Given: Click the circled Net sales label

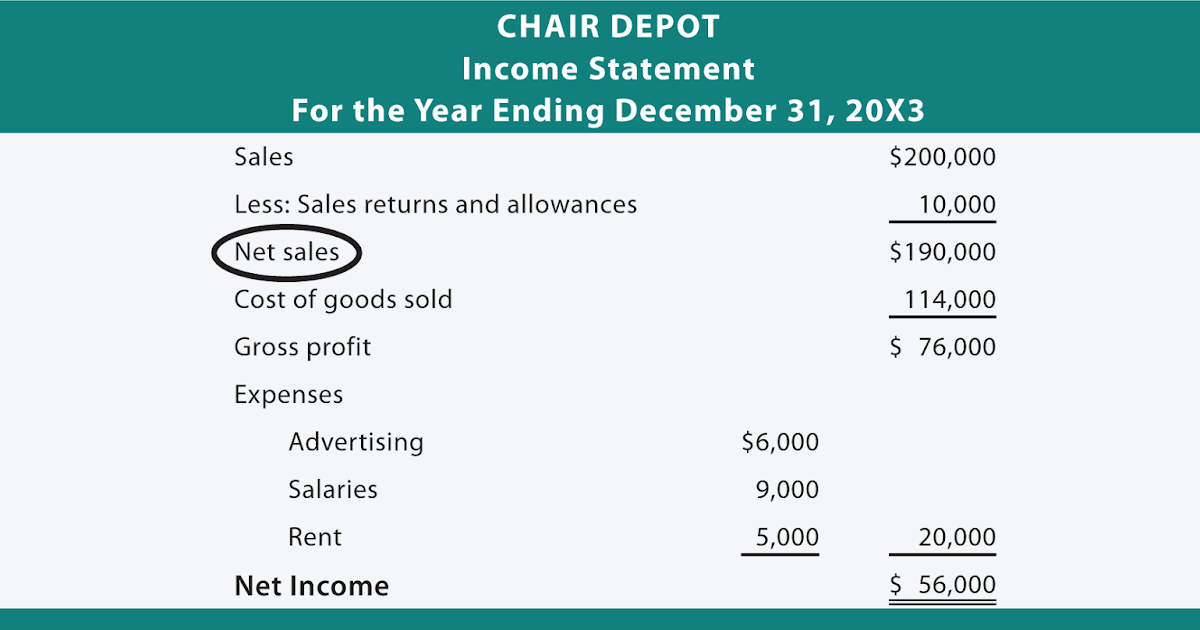Looking at the screenshot, I should (x=286, y=253).
